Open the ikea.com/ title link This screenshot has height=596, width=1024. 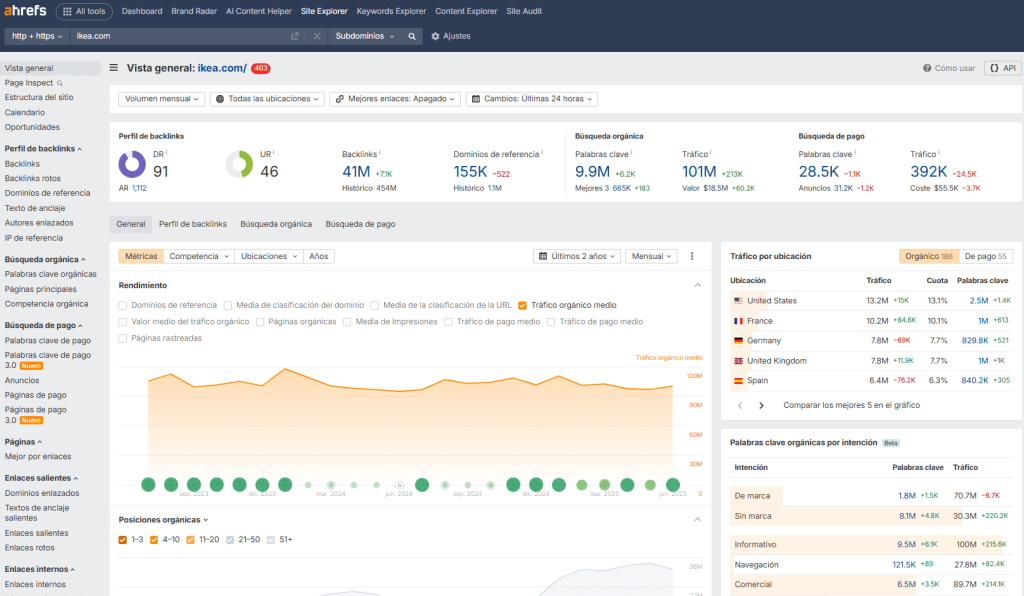click(222, 68)
